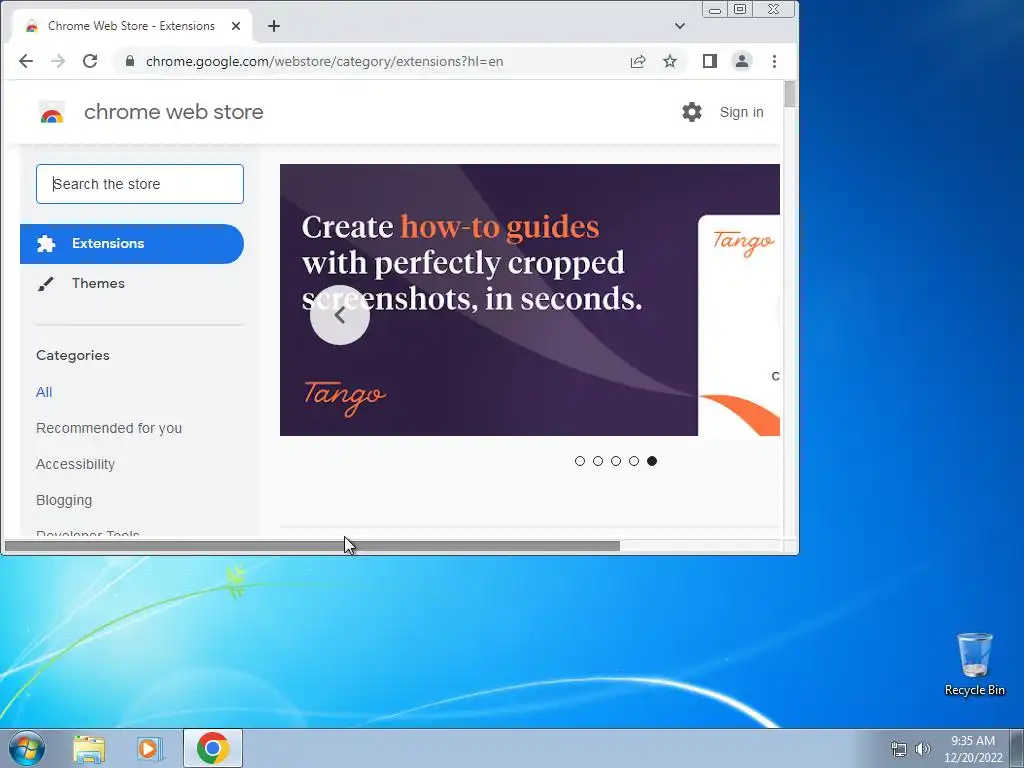Click the taskbar clock showing 9:35 AM
This screenshot has width=1024, height=768.
[x=973, y=749]
